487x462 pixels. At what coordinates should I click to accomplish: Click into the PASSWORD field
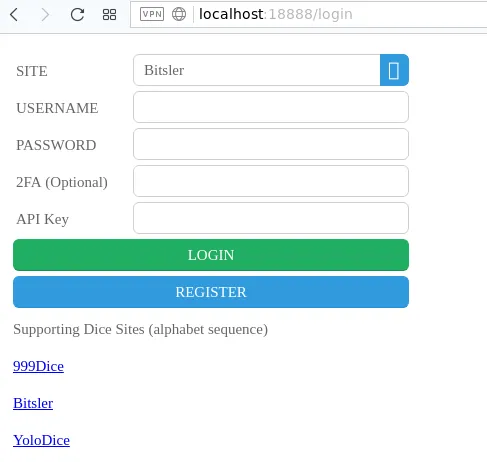tap(271, 144)
